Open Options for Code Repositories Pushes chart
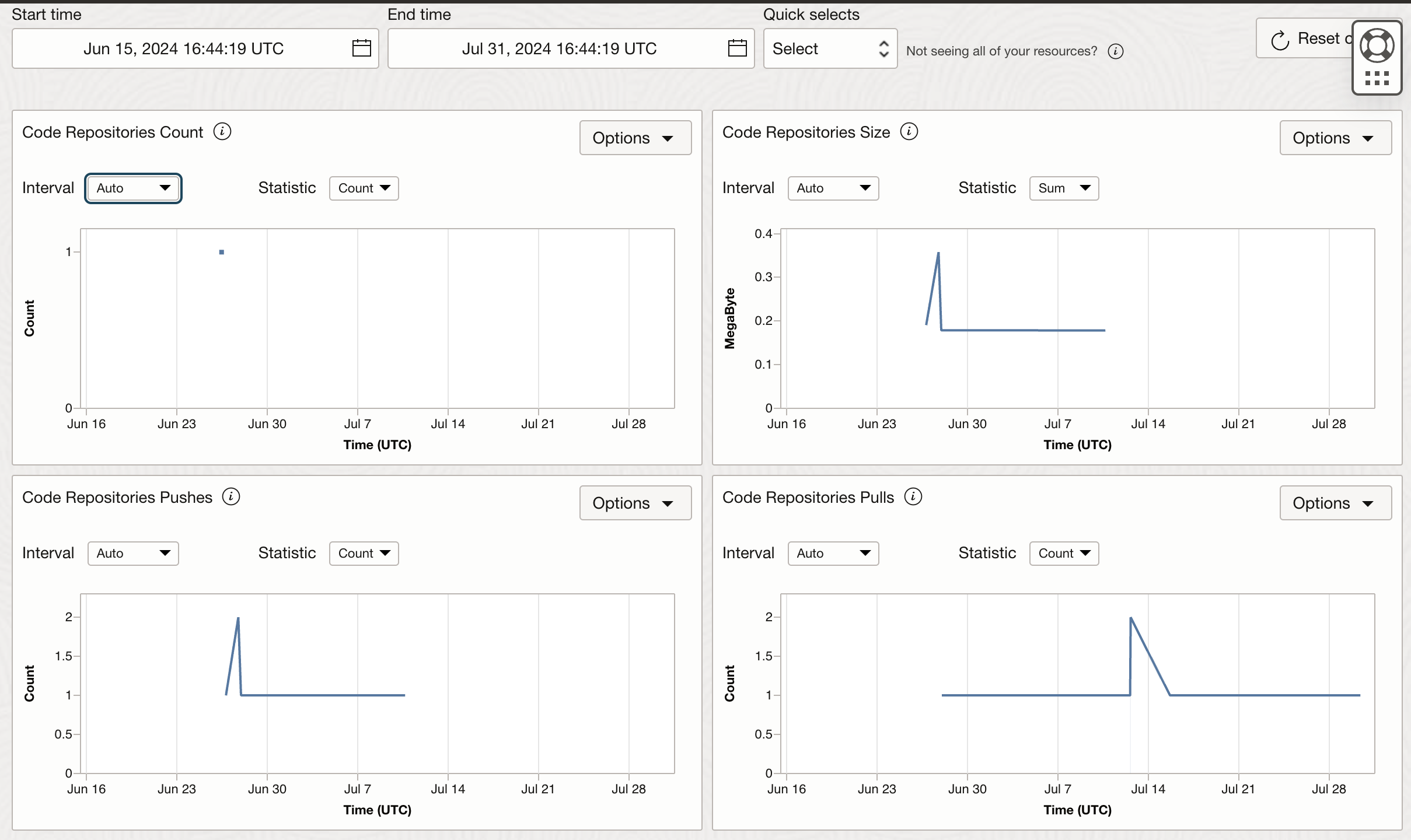 pyautogui.click(x=635, y=503)
